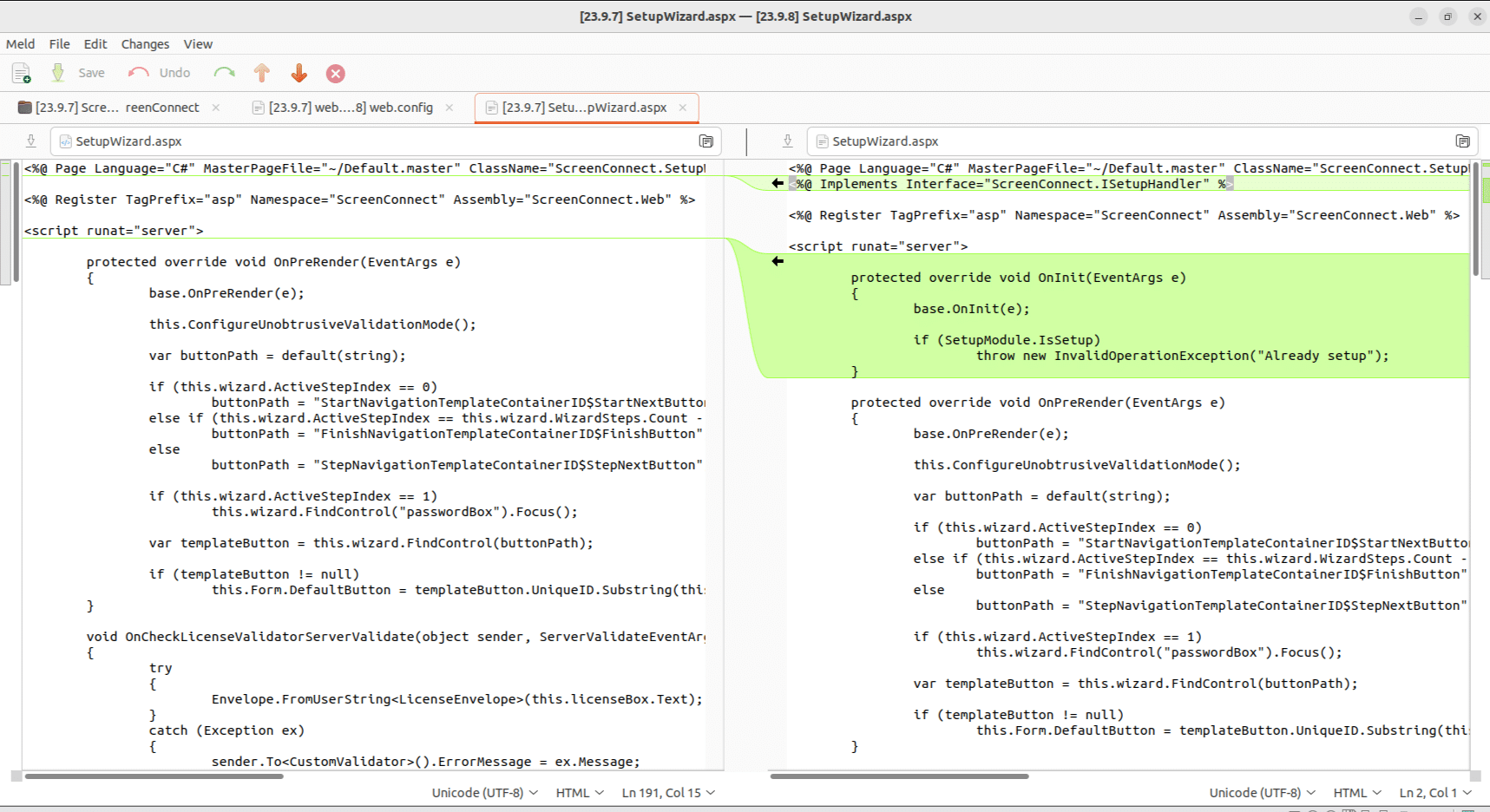Image resolution: width=1490 pixels, height=812 pixels.
Task: Open the Unicode (UTF-8) encoding dropdown
Action: 483,792
